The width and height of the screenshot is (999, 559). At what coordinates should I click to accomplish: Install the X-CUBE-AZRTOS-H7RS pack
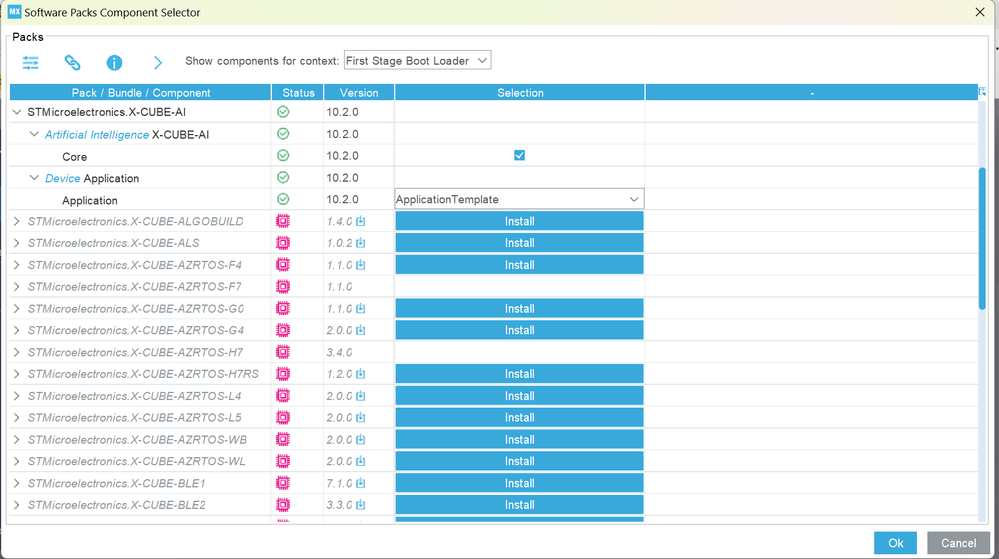pyautogui.click(x=519, y=374)
